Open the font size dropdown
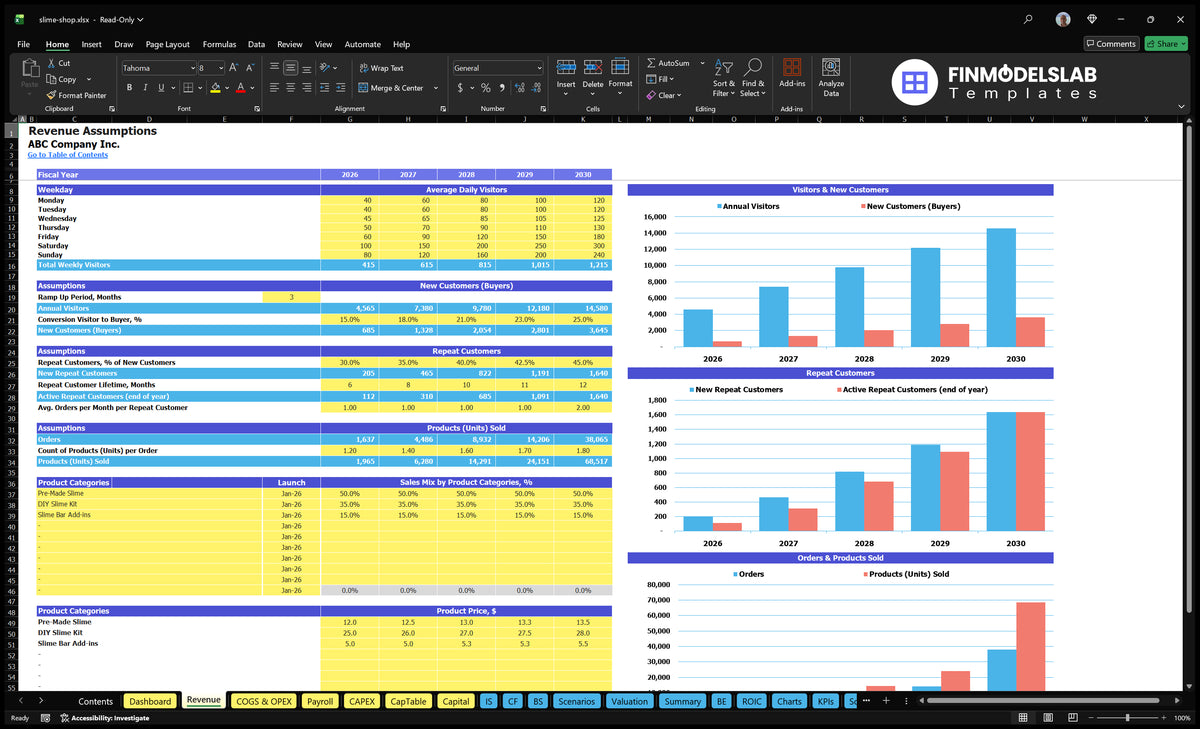Image resolution: width=1200 pixels, height=729 pixels. 221,68
